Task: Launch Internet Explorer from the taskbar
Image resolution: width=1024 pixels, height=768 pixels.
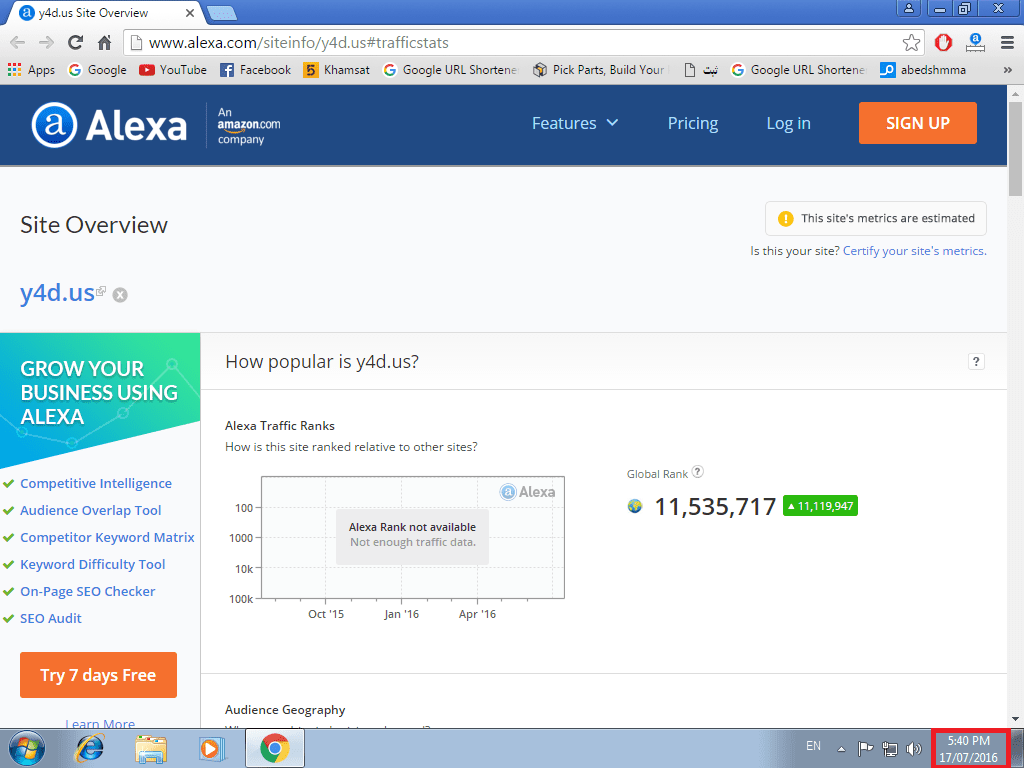Action: pyautogui.click(x=89, y=748)
